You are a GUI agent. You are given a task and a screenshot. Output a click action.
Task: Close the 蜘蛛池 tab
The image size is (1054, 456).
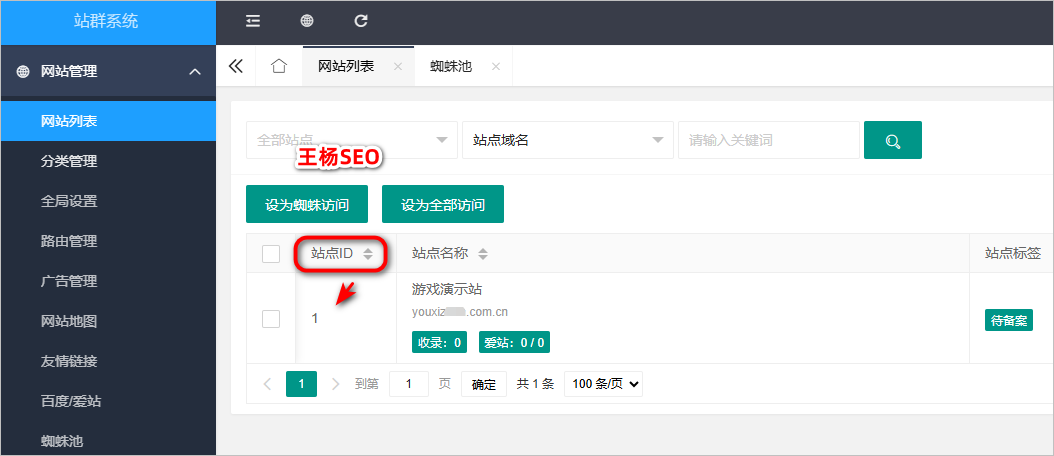pyautogui.click(x=496, y=67)
